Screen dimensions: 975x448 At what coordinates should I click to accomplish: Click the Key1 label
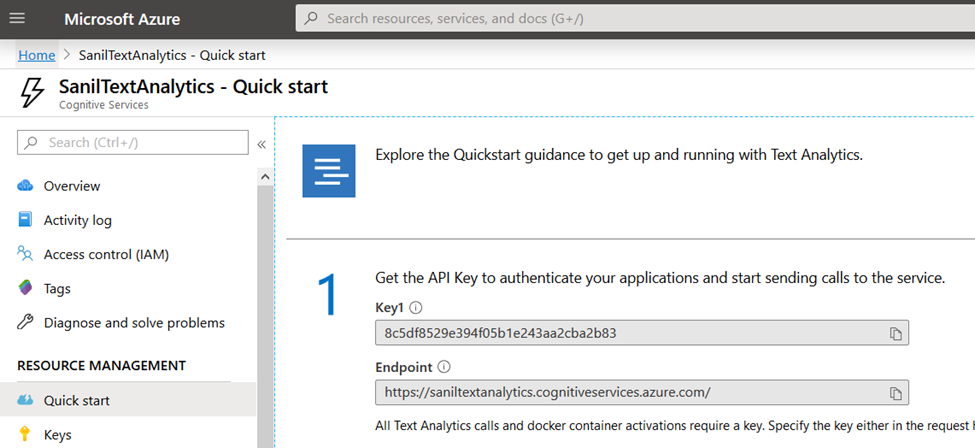click(390, 307)
